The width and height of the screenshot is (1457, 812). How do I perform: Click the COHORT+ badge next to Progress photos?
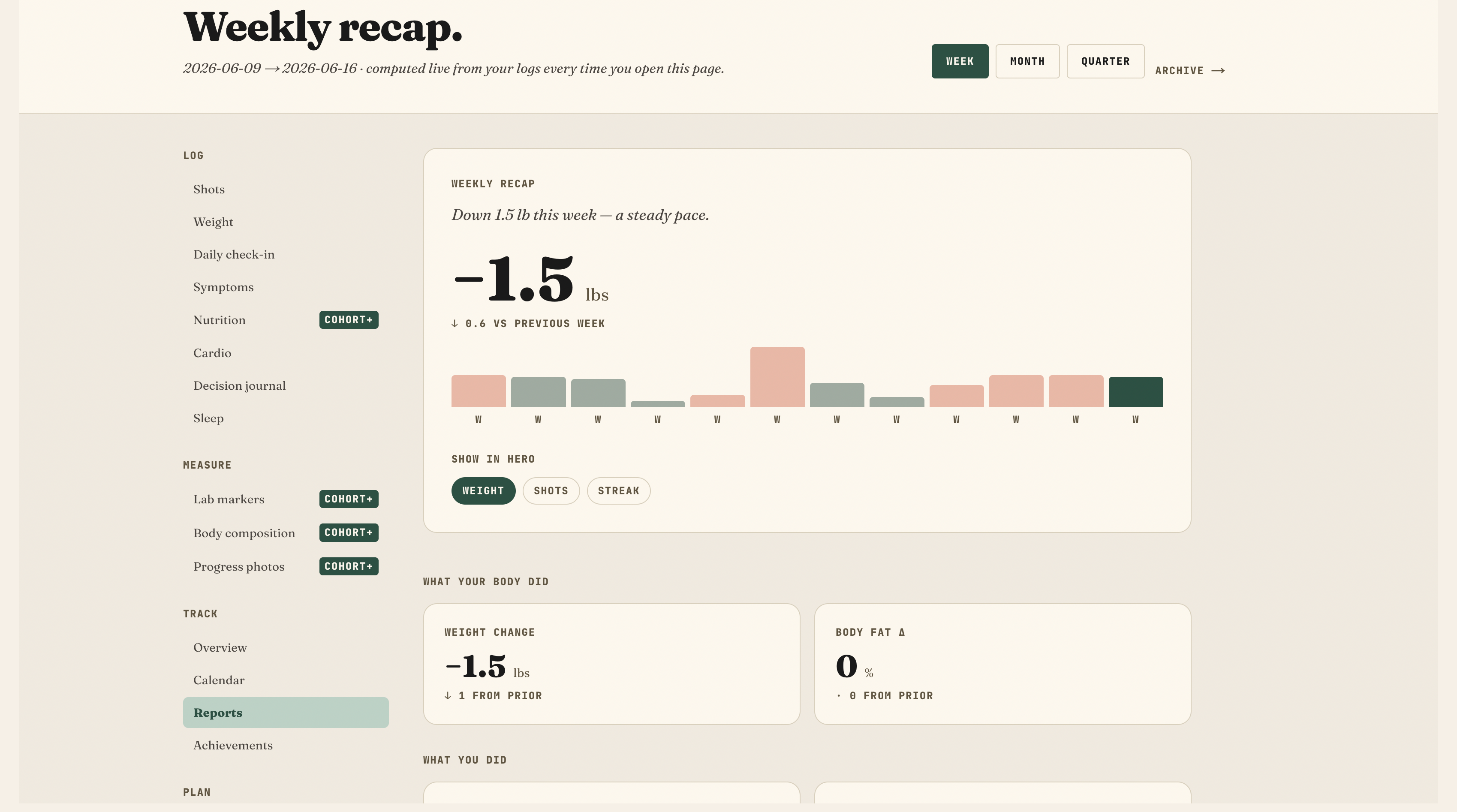click(349, 567)
